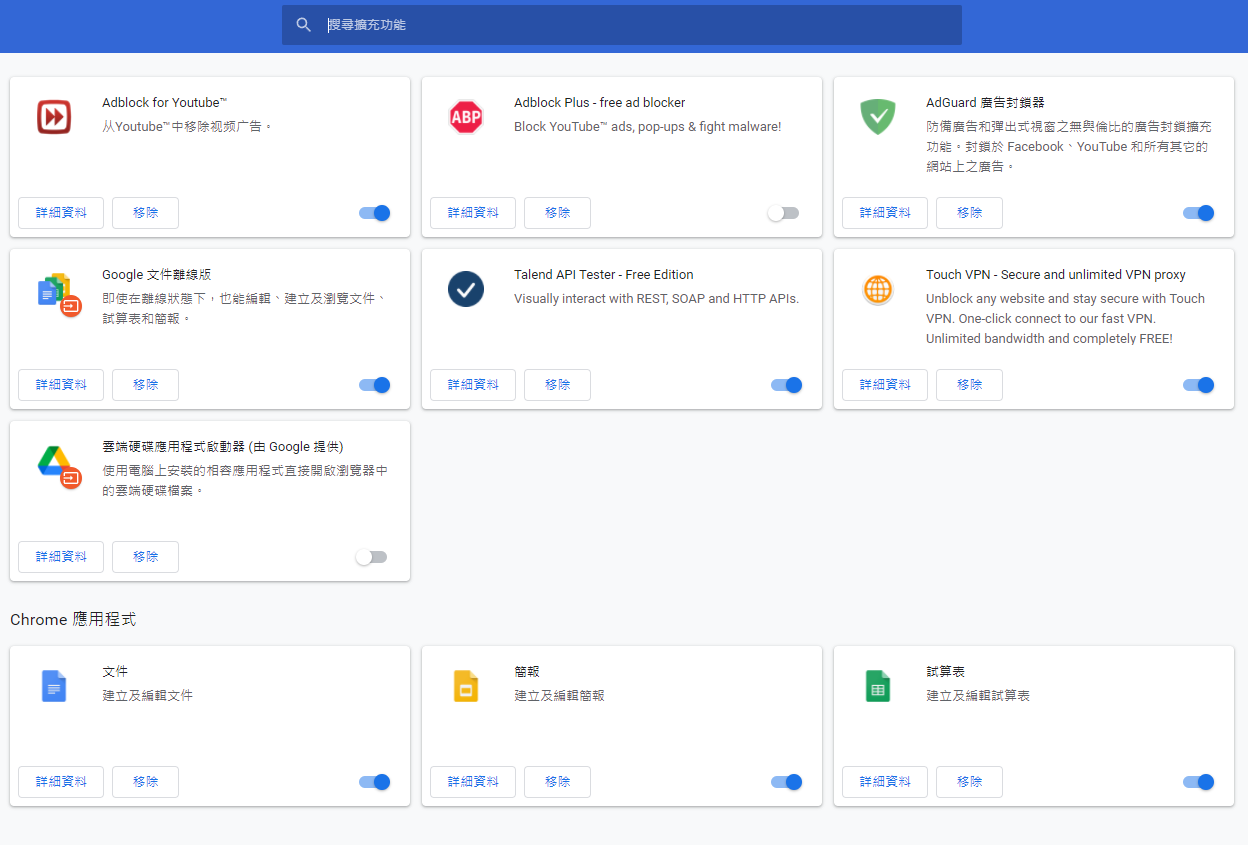Turn off the 文件 app toggle
The height and width of the screenshot is (845, 1248).
click(375, 782)
